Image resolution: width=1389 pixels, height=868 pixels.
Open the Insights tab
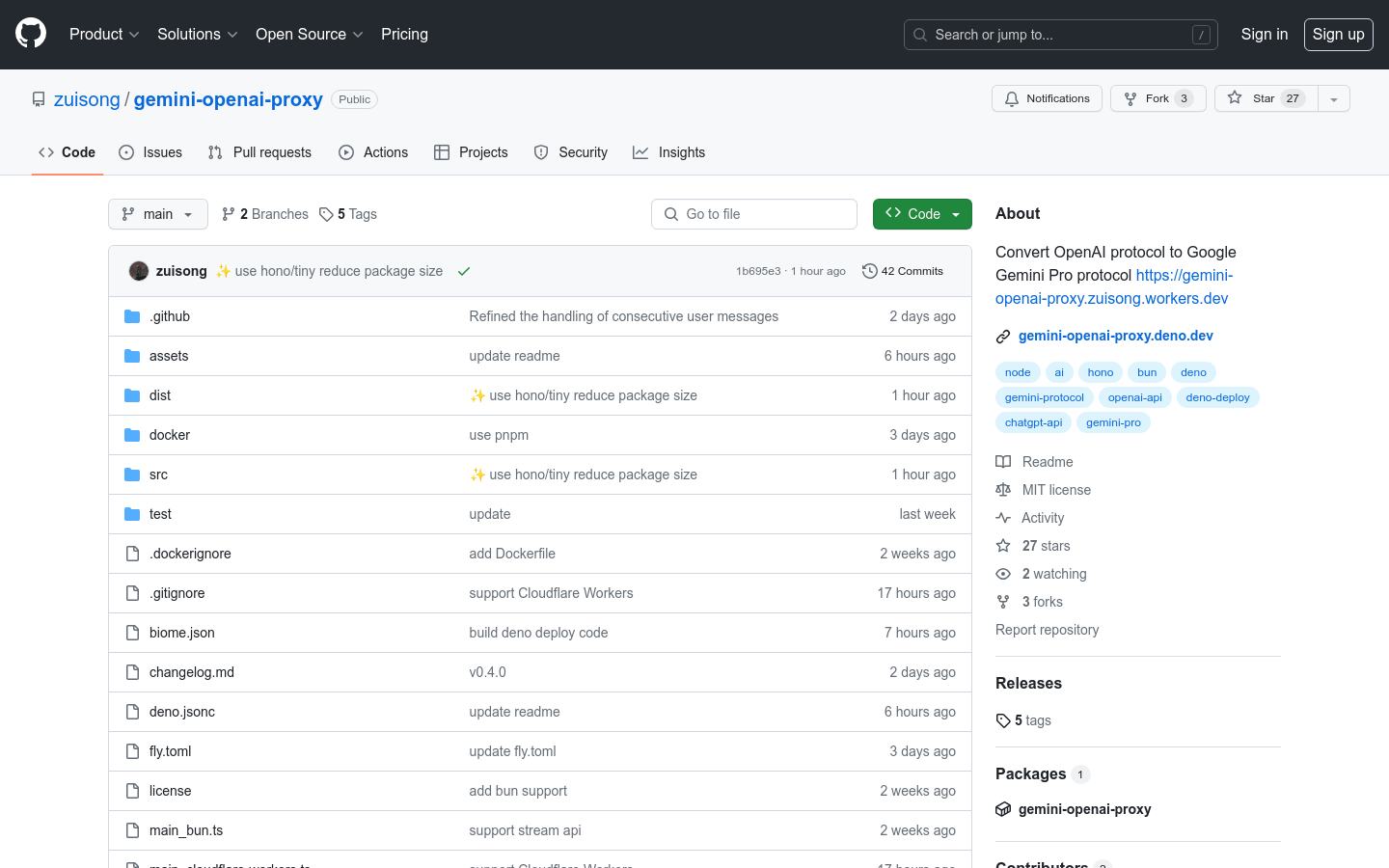pyautogui.click(x=668, y=152)
